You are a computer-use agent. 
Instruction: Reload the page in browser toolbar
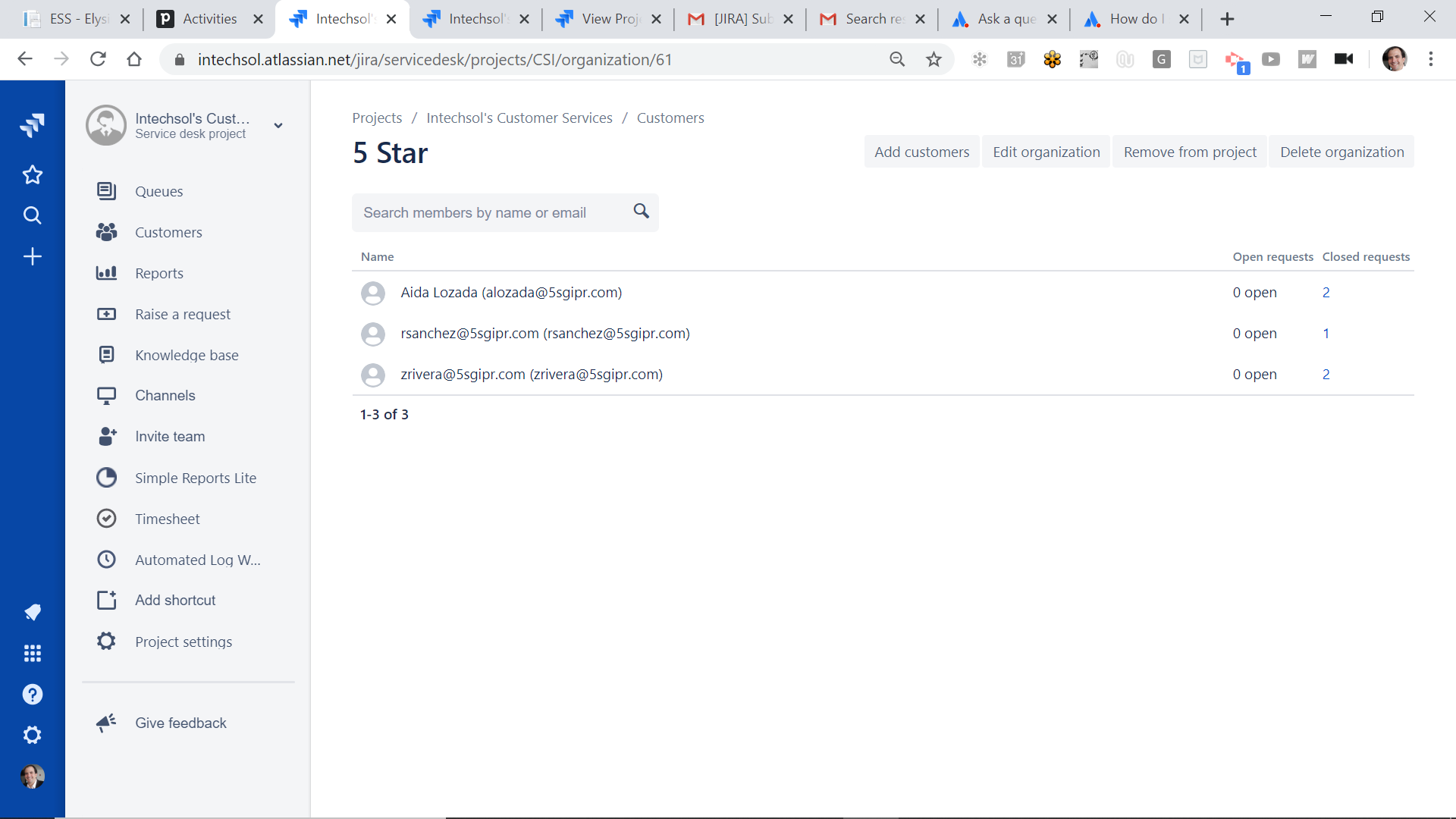pos(98,59)
